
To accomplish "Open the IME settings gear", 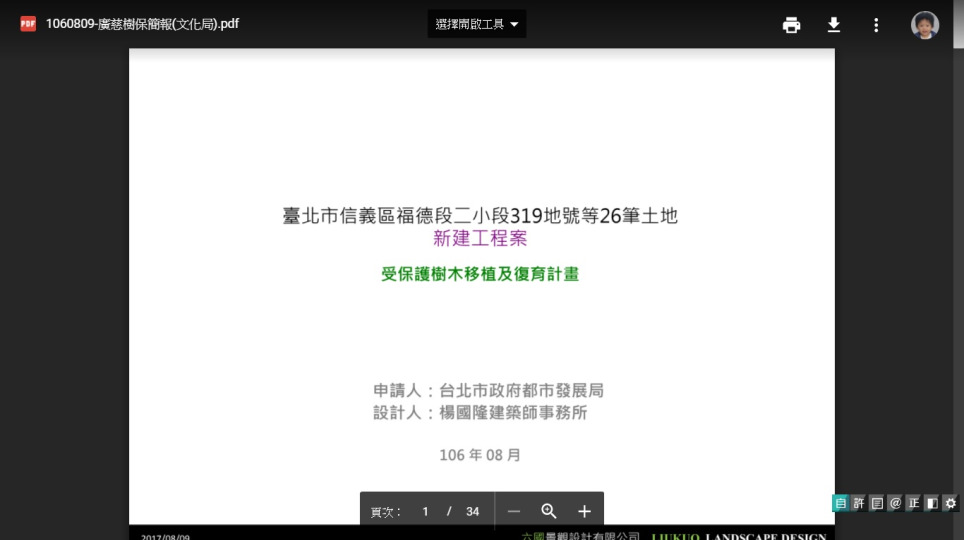I will [950, 503].
